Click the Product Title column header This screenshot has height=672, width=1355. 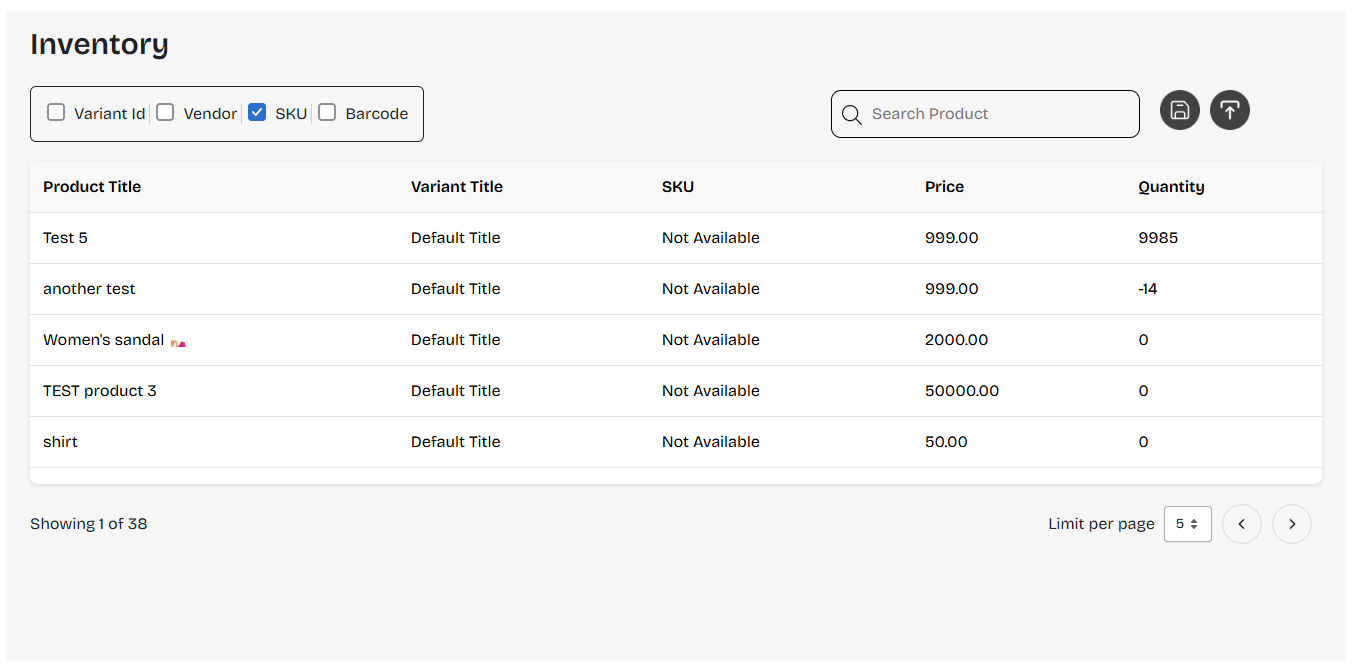[92, 187]
